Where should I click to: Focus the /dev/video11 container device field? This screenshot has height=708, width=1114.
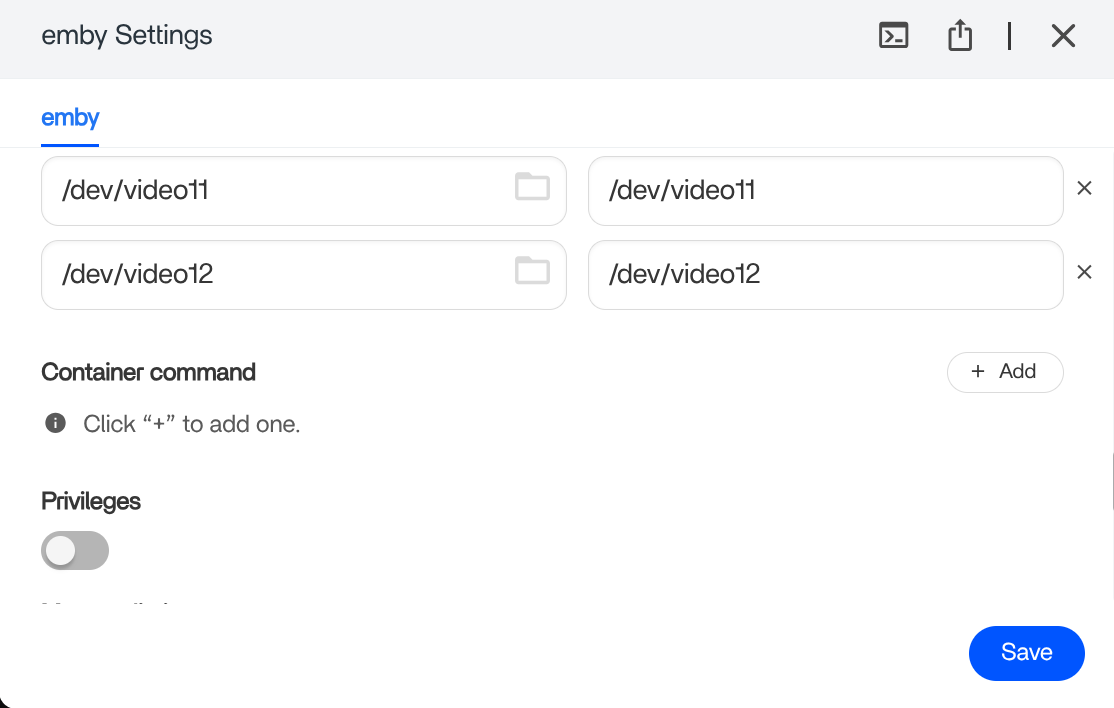tap(824, 190)
